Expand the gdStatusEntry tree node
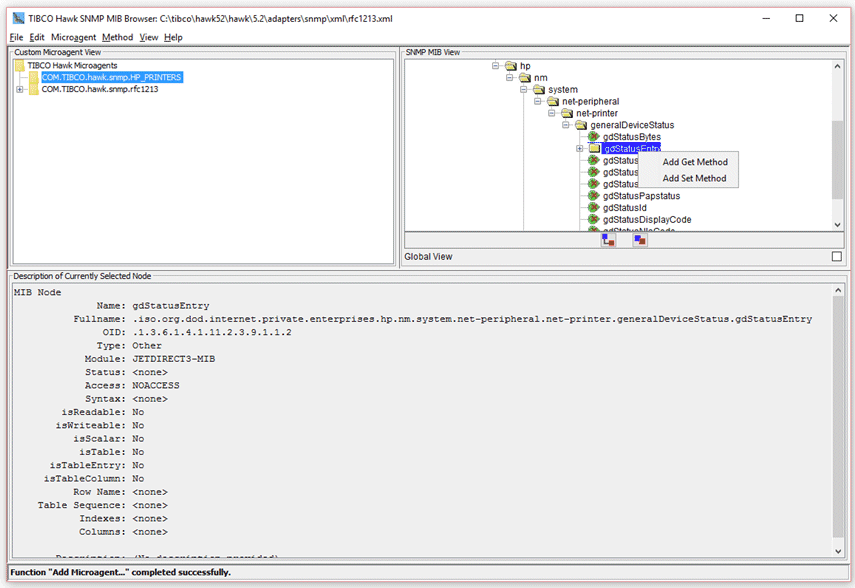This screenshot has height=588, width=855. point(580,149)
